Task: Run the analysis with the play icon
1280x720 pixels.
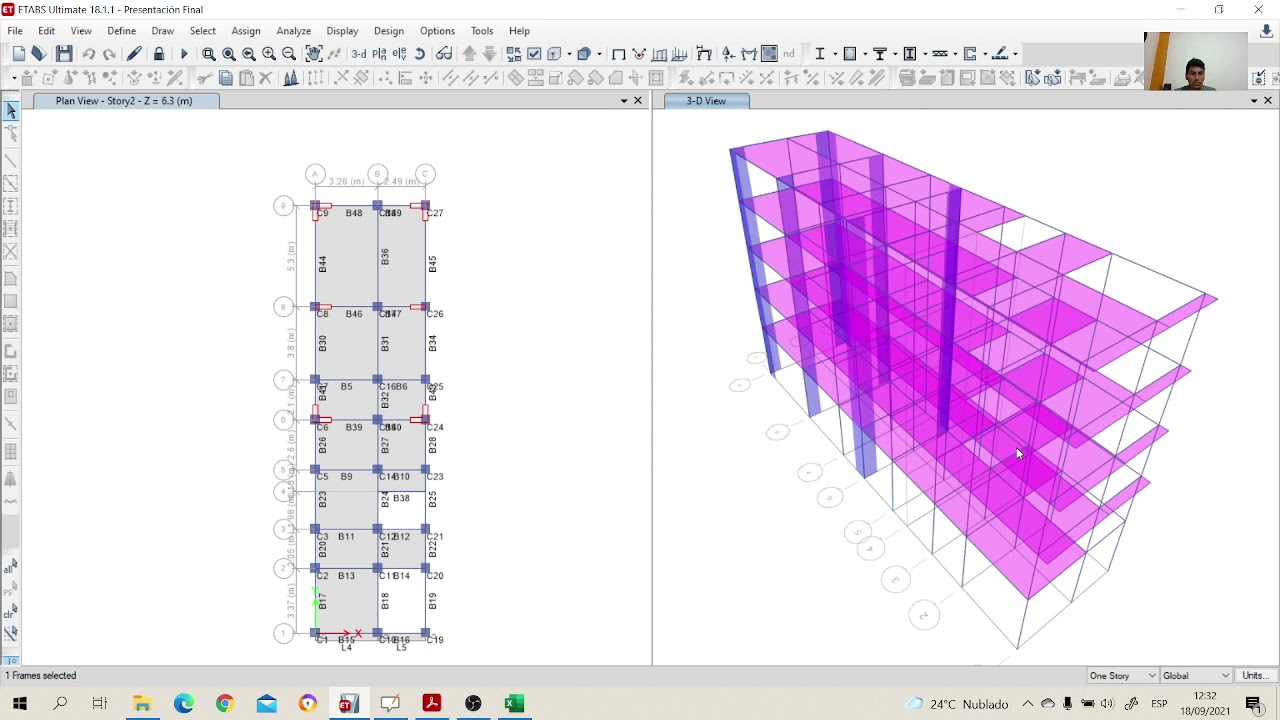Action: [184, 54]
